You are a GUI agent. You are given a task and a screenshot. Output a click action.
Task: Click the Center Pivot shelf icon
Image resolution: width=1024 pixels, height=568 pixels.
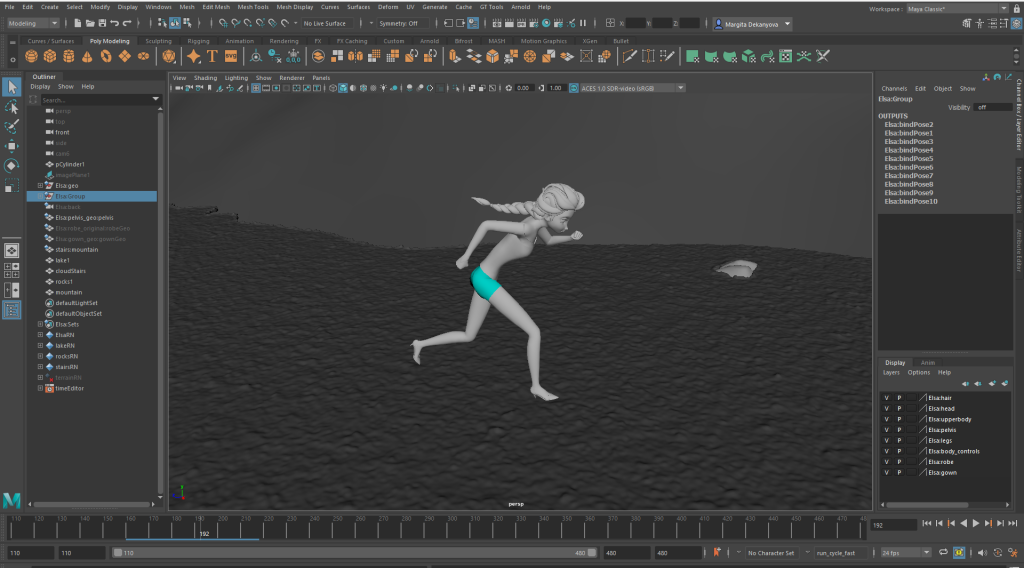click(256, 57)
